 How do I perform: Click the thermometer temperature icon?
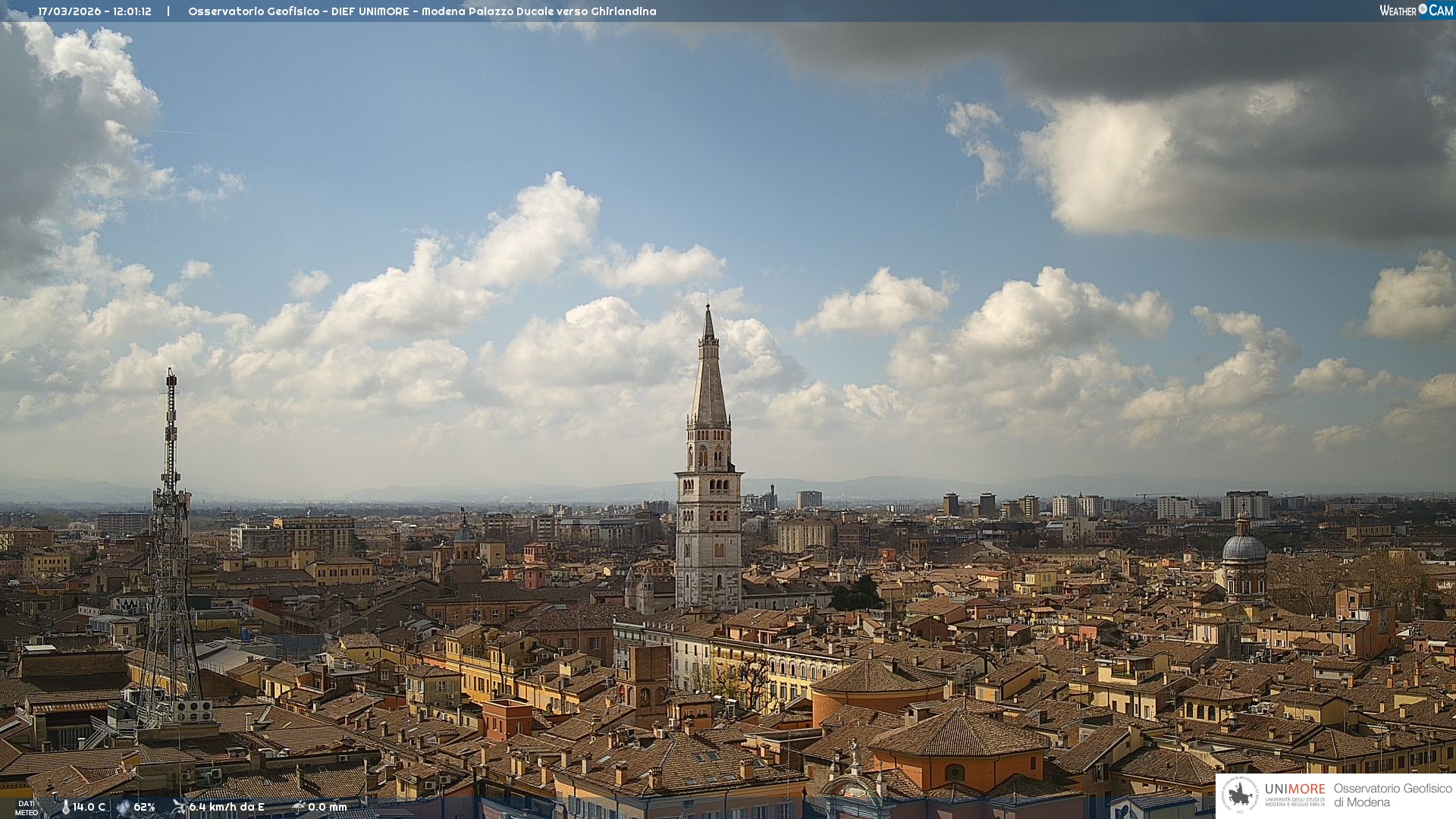click(x=65, y=807)
